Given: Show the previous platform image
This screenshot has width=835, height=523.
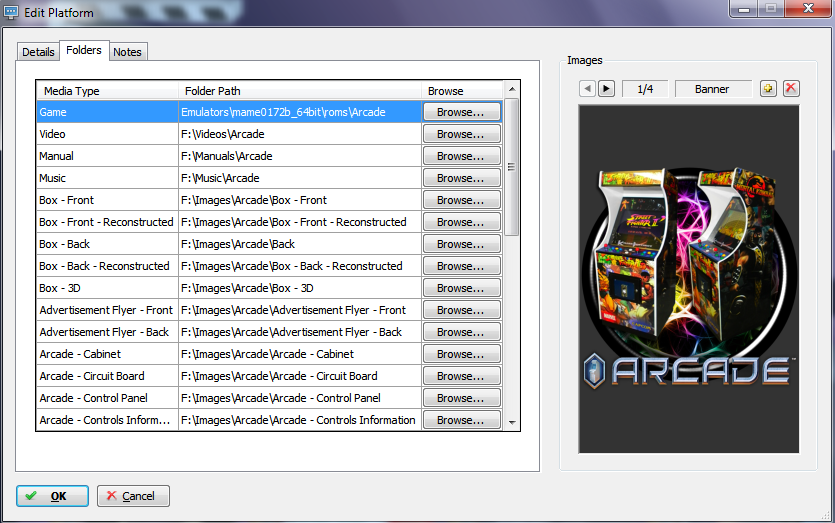Looking at the screenshot, I should point(587,88).
